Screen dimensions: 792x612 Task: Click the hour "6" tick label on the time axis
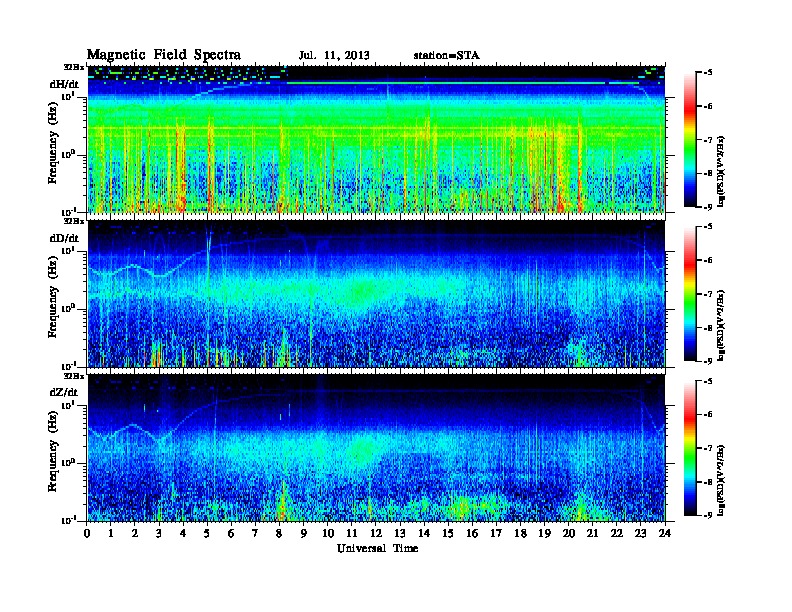[231, 533]
